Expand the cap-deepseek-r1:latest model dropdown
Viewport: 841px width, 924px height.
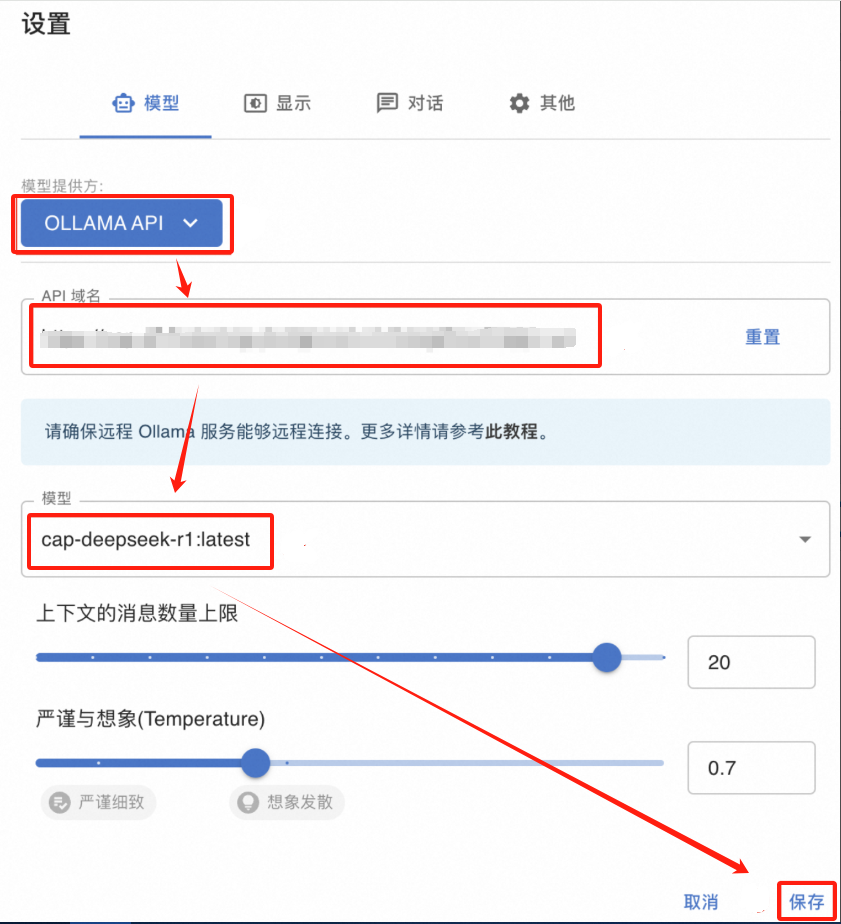(426, 539)
